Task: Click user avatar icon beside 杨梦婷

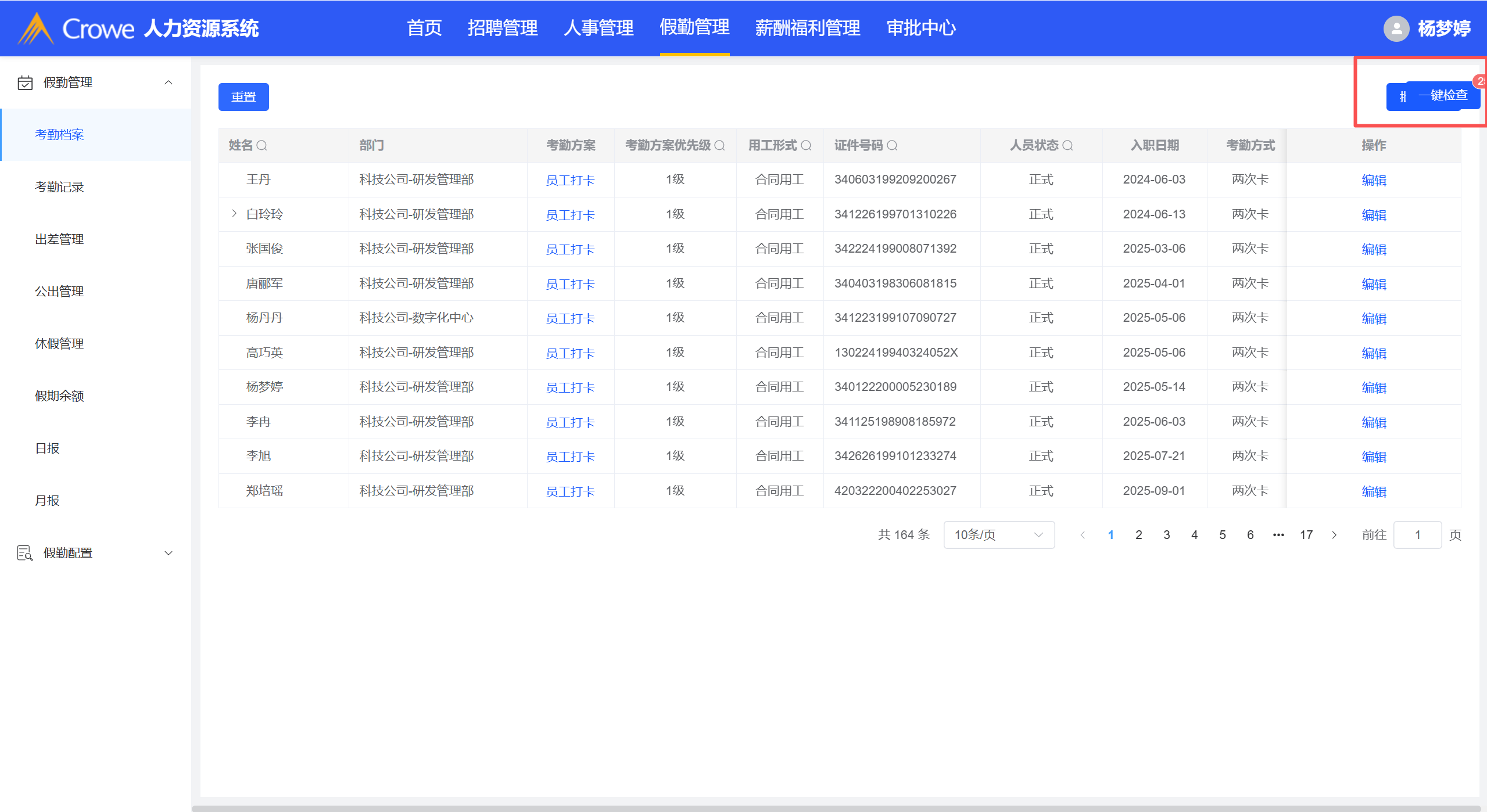Action: [1396, 28]
